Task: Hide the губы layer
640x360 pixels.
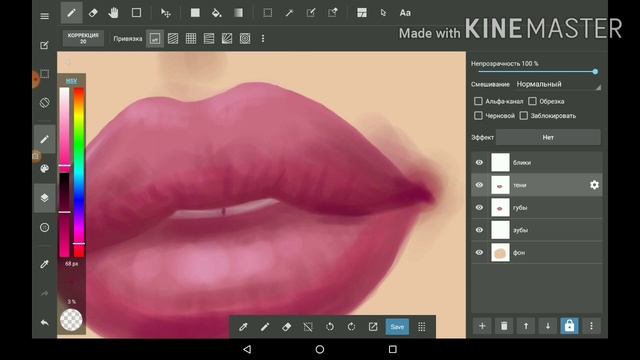Action: click(x=479, y=207)
